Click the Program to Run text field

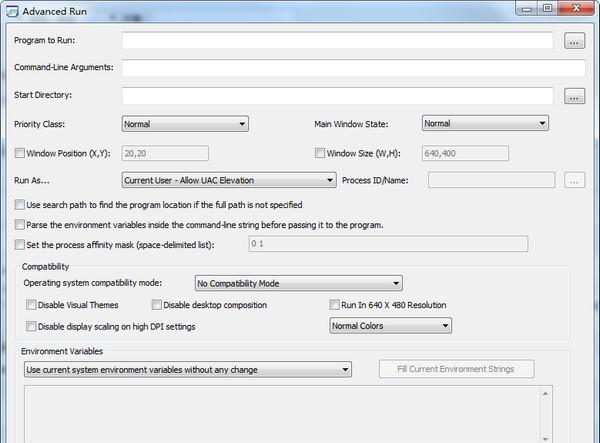point(338,41)
